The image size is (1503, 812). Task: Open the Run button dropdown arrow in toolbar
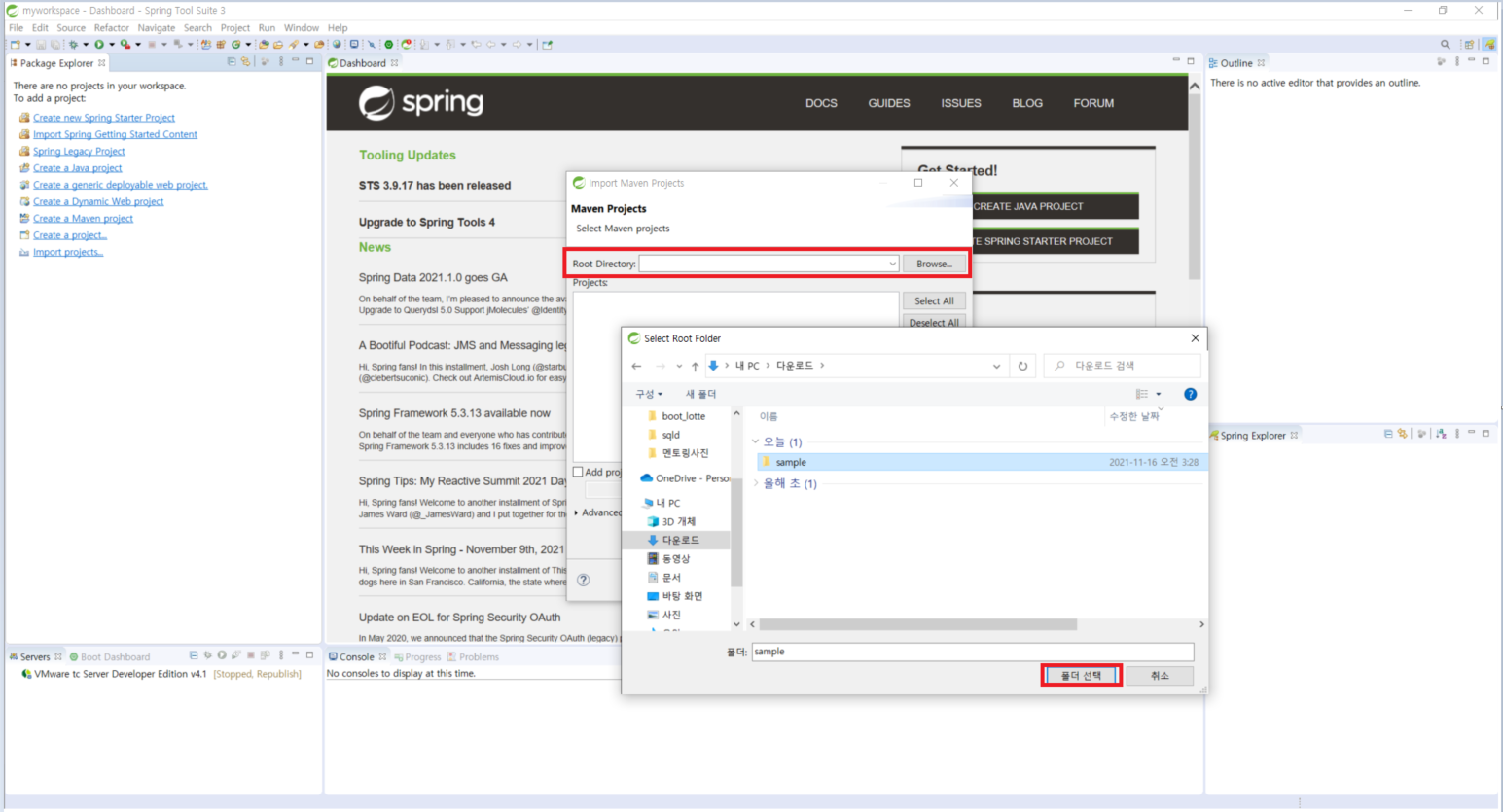coord(112,44)
